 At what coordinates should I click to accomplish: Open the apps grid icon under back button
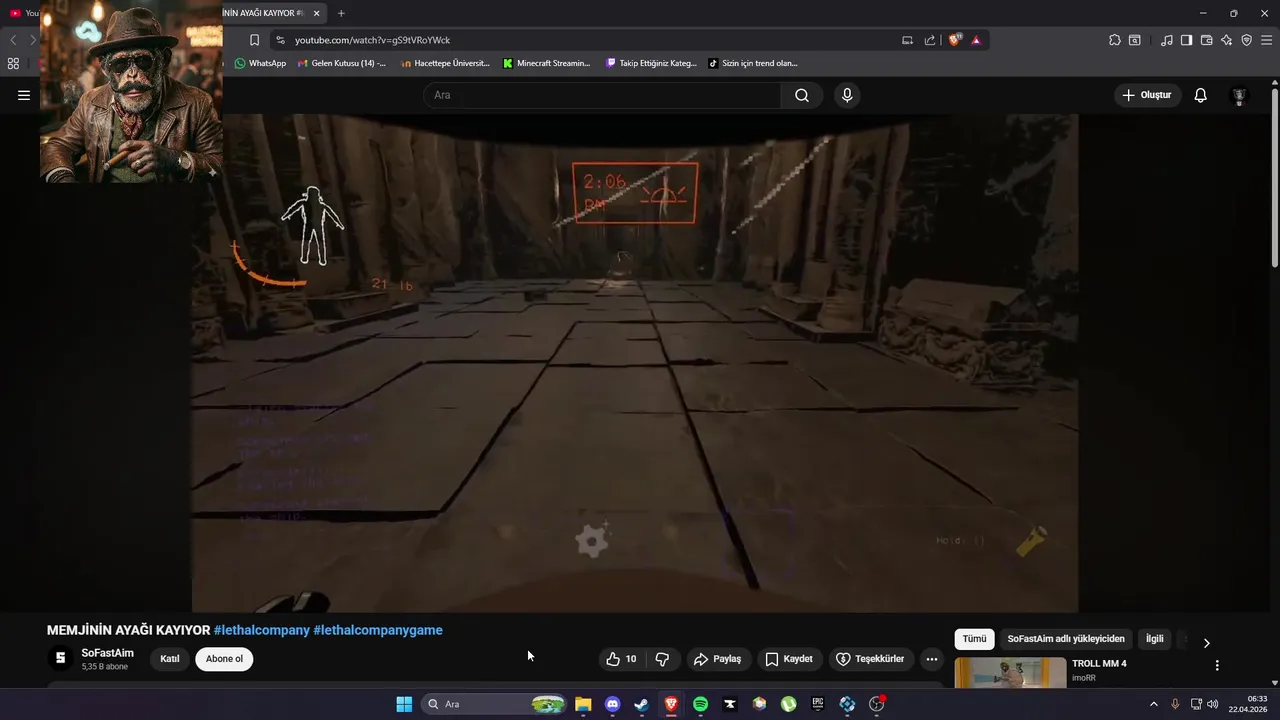[13, 63]
